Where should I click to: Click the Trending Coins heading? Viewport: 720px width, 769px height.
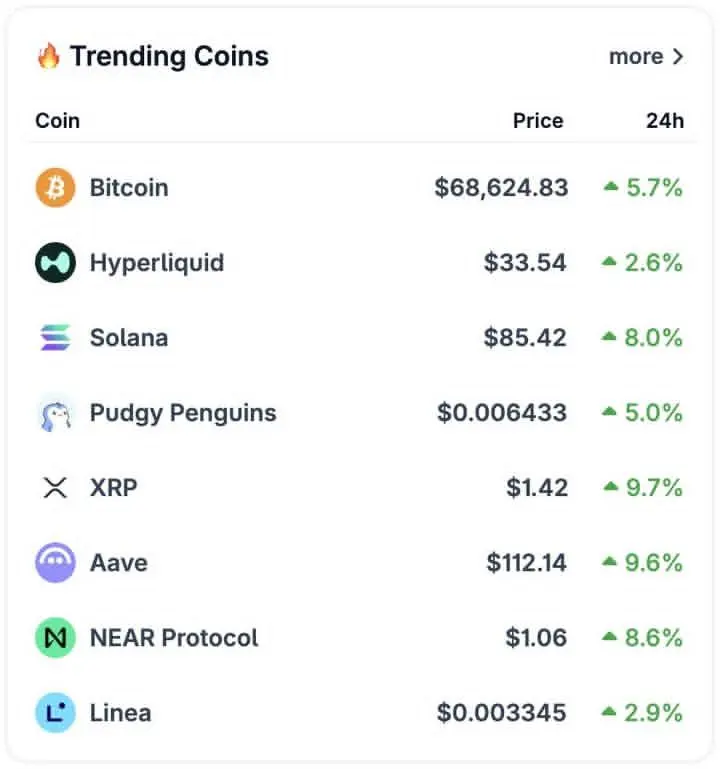[x=168, y=57]
